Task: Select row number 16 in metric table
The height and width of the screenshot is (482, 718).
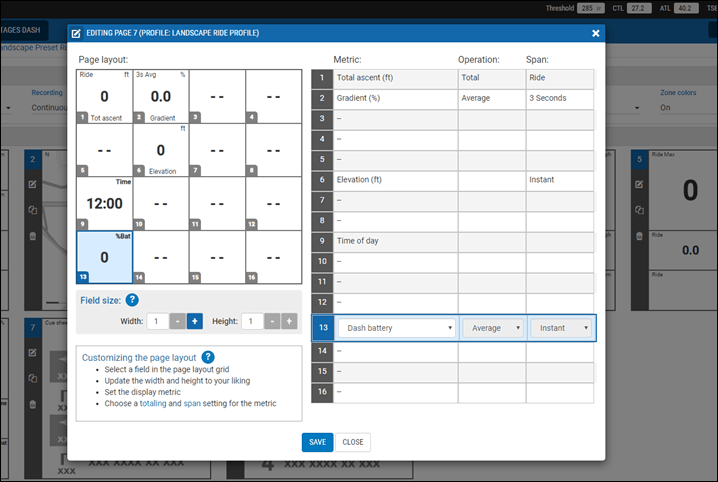Action: point(322,391)
